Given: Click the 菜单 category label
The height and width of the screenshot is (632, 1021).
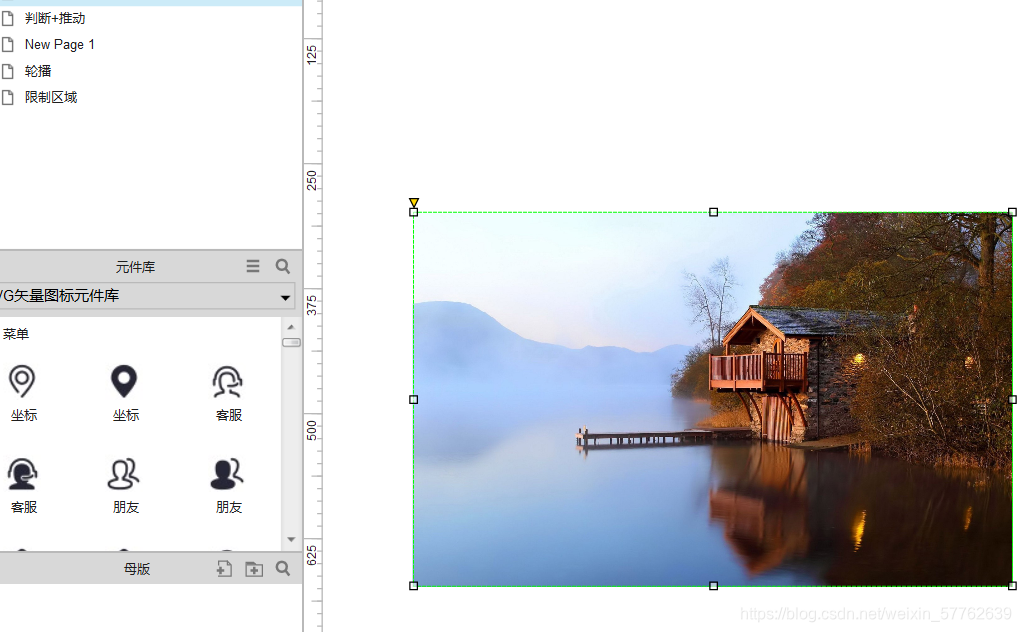Looking at the screenshot, I should pos(16,334).
